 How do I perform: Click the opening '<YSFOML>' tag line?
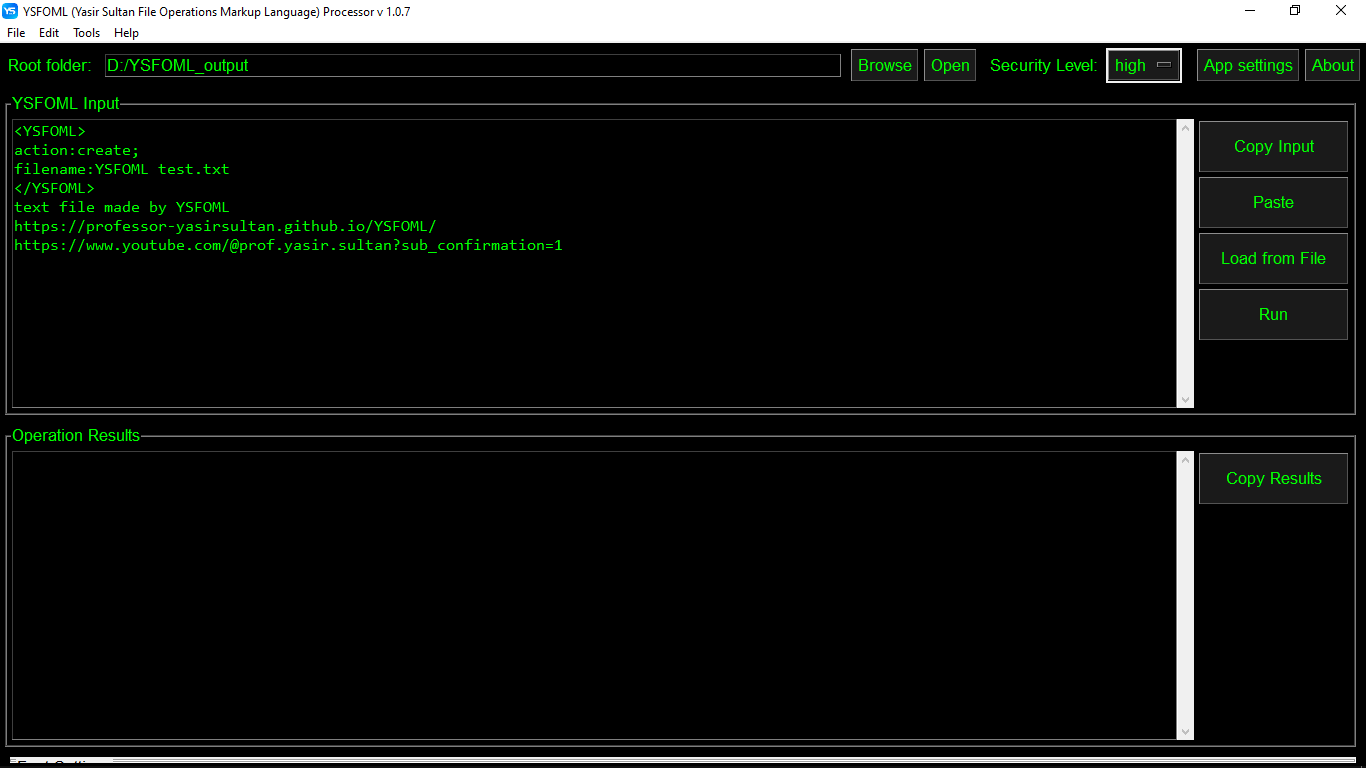point(50,131)
